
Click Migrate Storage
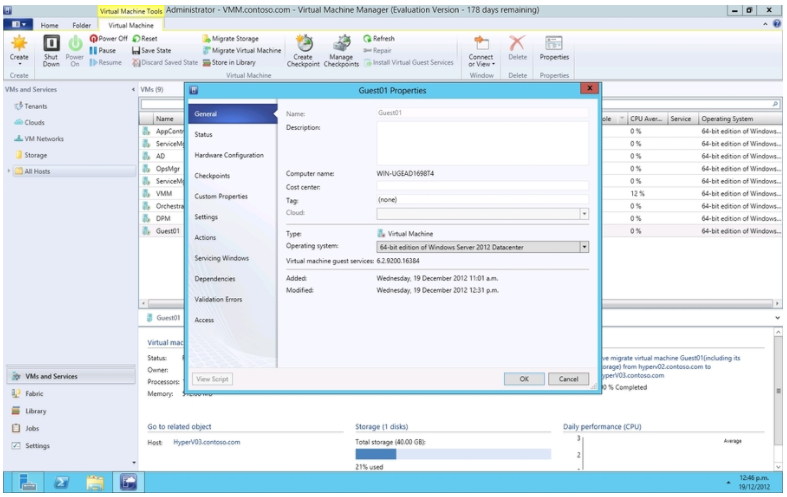pos(231,39)
